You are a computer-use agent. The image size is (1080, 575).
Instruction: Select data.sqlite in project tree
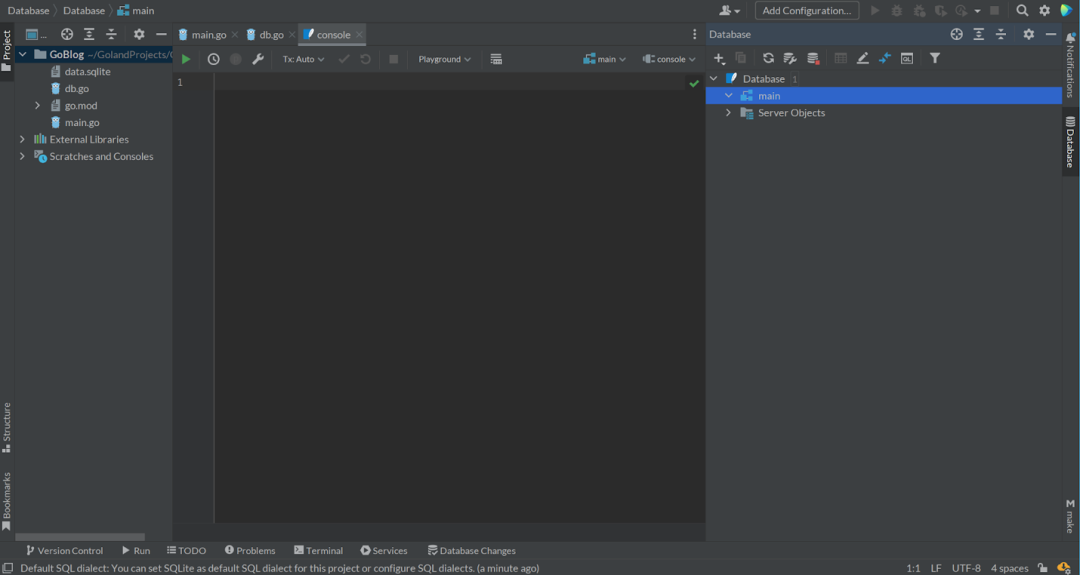click(87, 72)
